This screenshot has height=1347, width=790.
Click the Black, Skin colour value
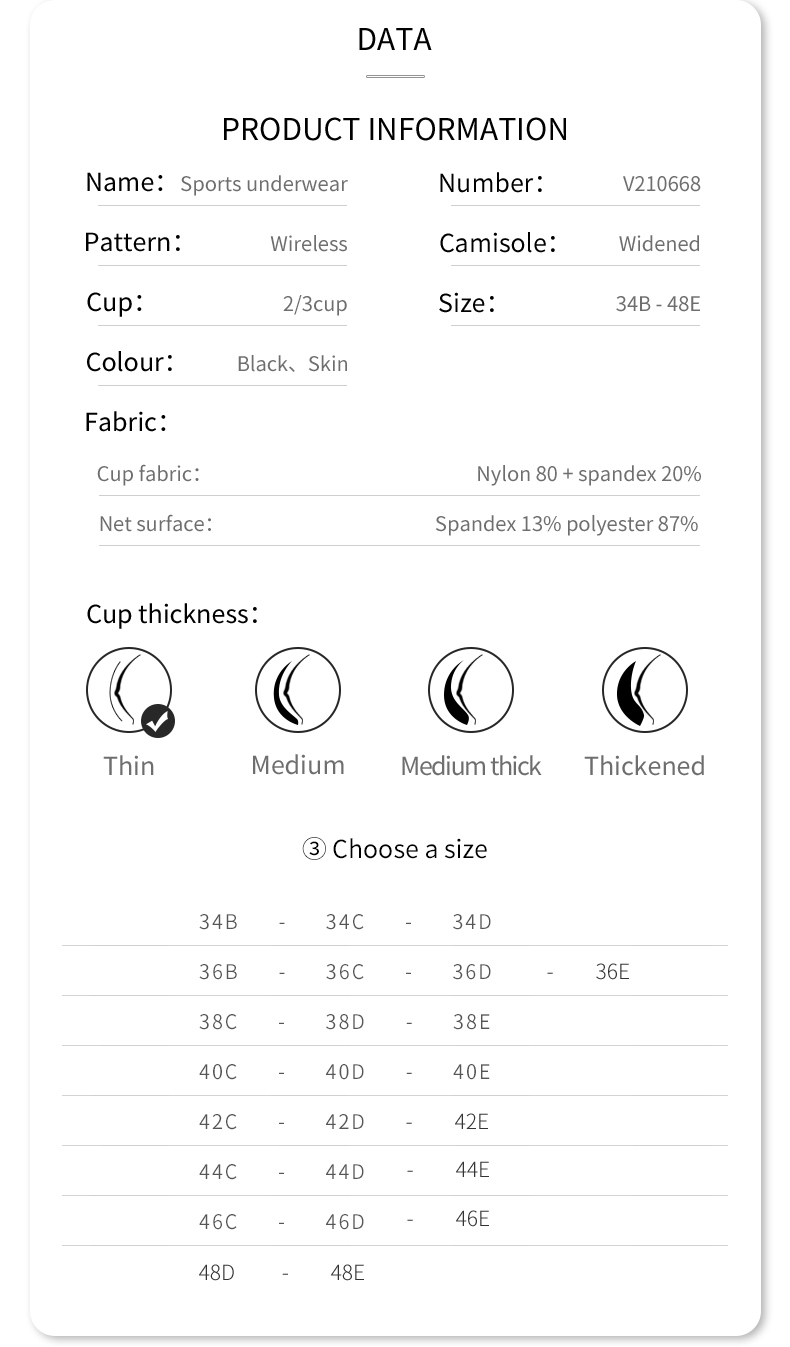292,364
